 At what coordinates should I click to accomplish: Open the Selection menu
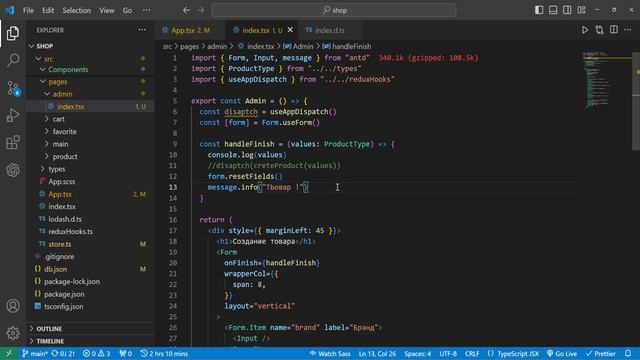coord(76,10)
